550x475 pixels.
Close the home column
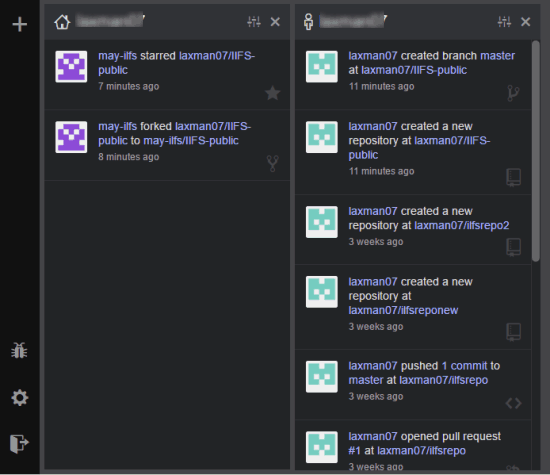(275, 22)
